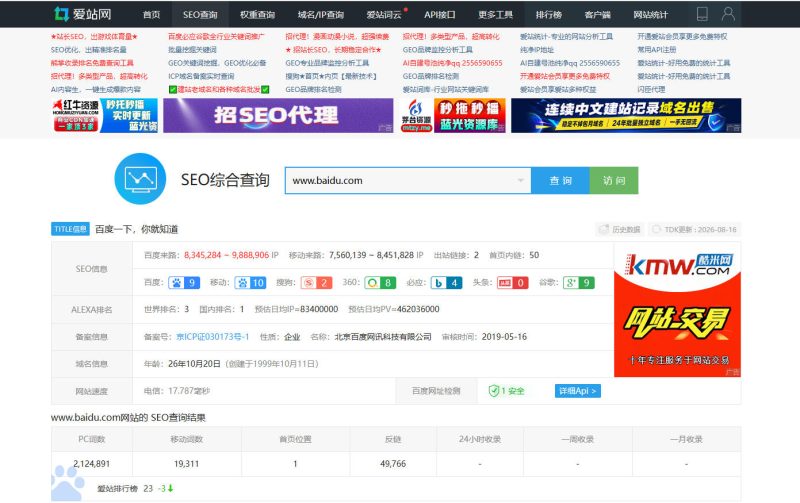
Task: Click the 预估日均IP=83400000 text
Action: pos(296,309)
